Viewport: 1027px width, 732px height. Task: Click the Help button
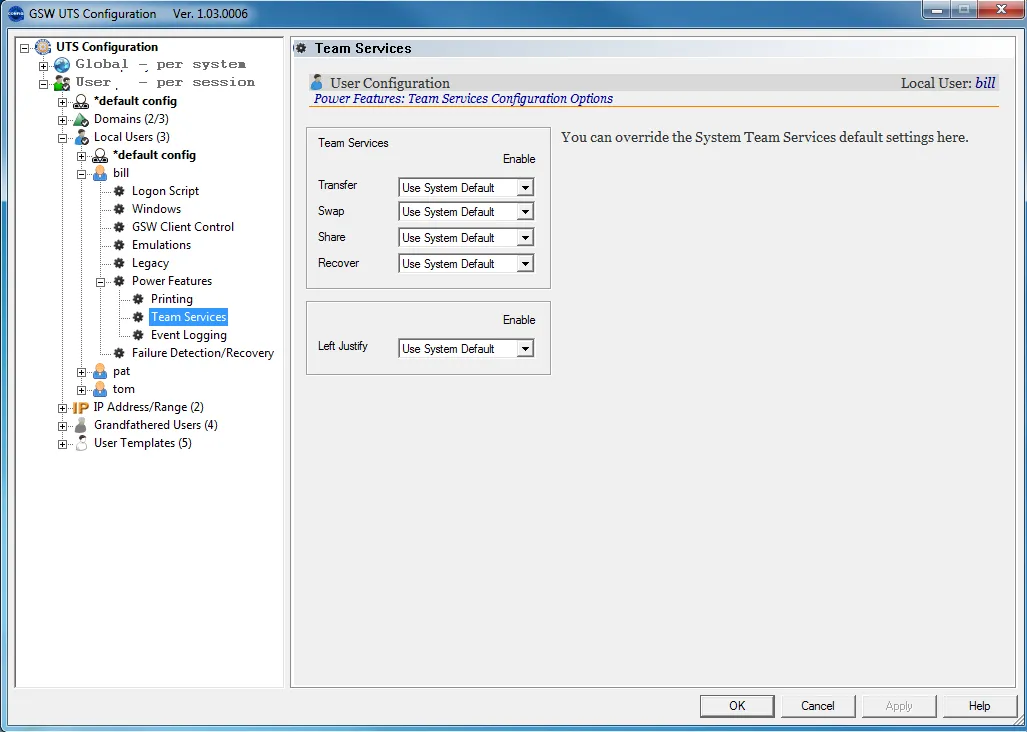click(x=979, y=706)
